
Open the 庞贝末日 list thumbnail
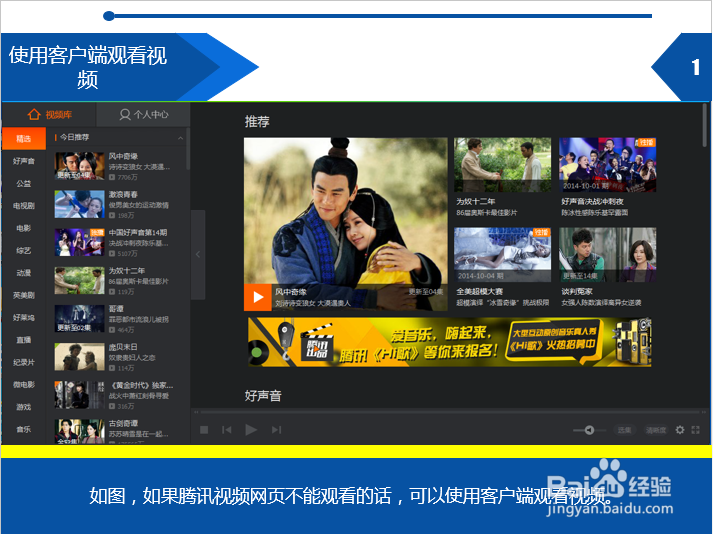80,357
